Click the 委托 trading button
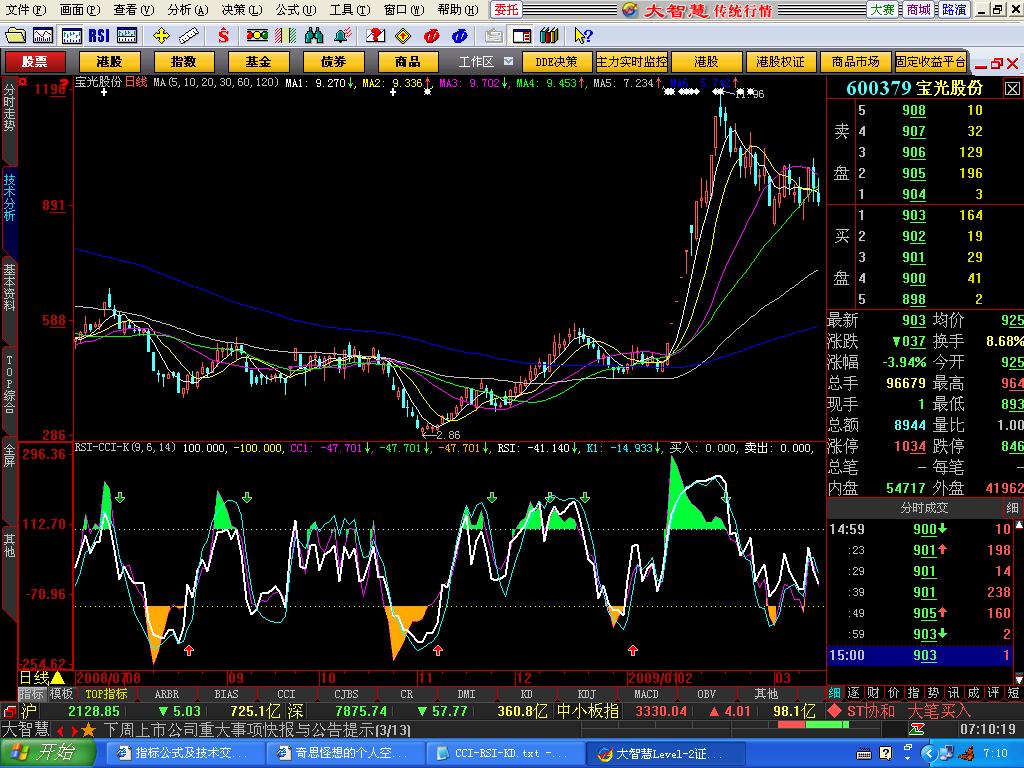This screenshot has height=768, width=1024. pos(506,10)
